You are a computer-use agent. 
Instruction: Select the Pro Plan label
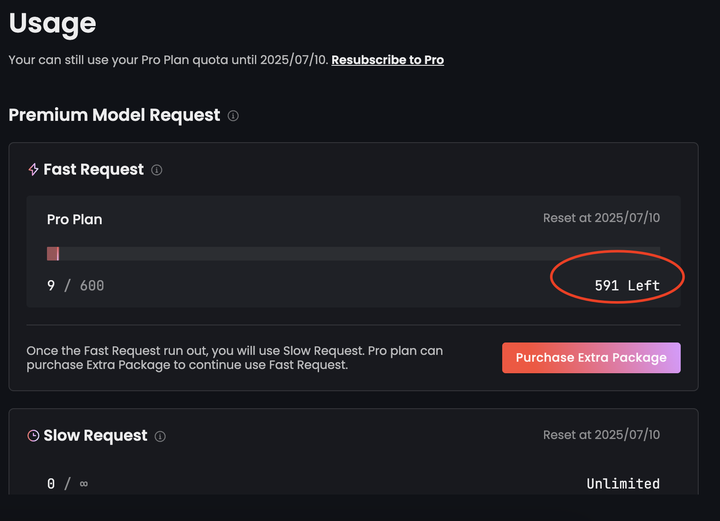pyautogui.click(x=74, y=219)
